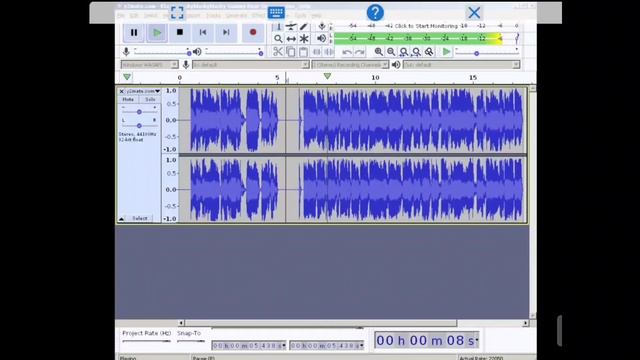640x360 pixels.
Task: Click the track Select button
Action: [140, 219]
